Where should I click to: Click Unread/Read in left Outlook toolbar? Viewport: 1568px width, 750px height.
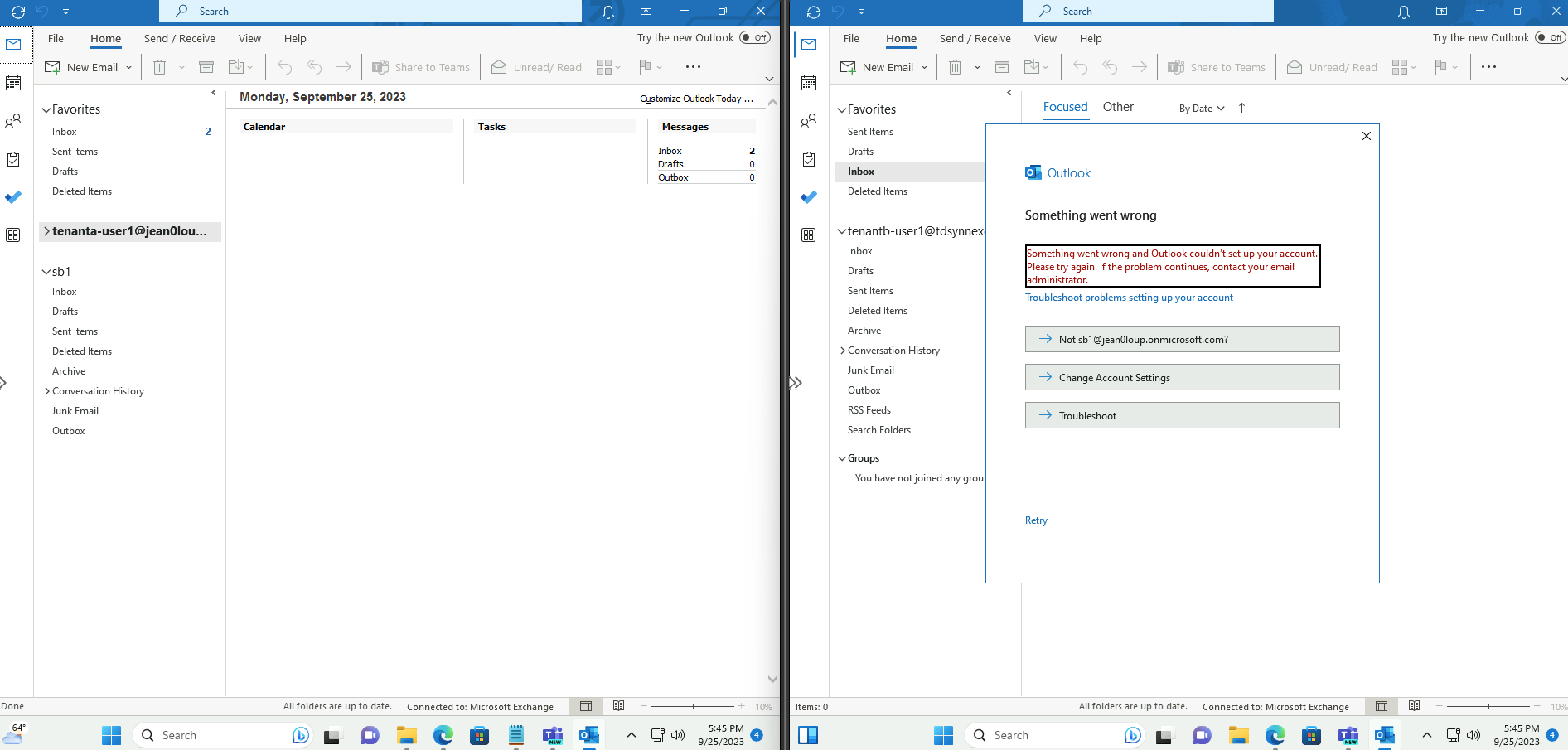[x=536, y=67]
